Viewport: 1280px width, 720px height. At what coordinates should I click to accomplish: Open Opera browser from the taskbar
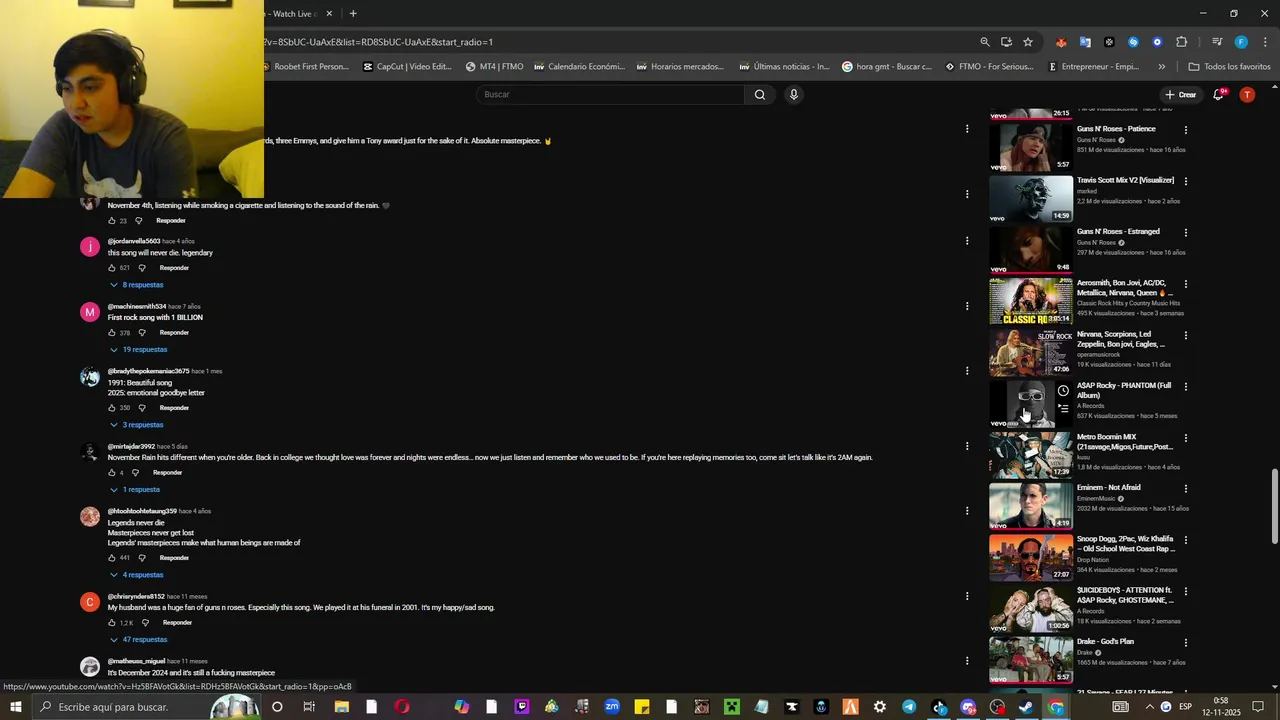402,707
